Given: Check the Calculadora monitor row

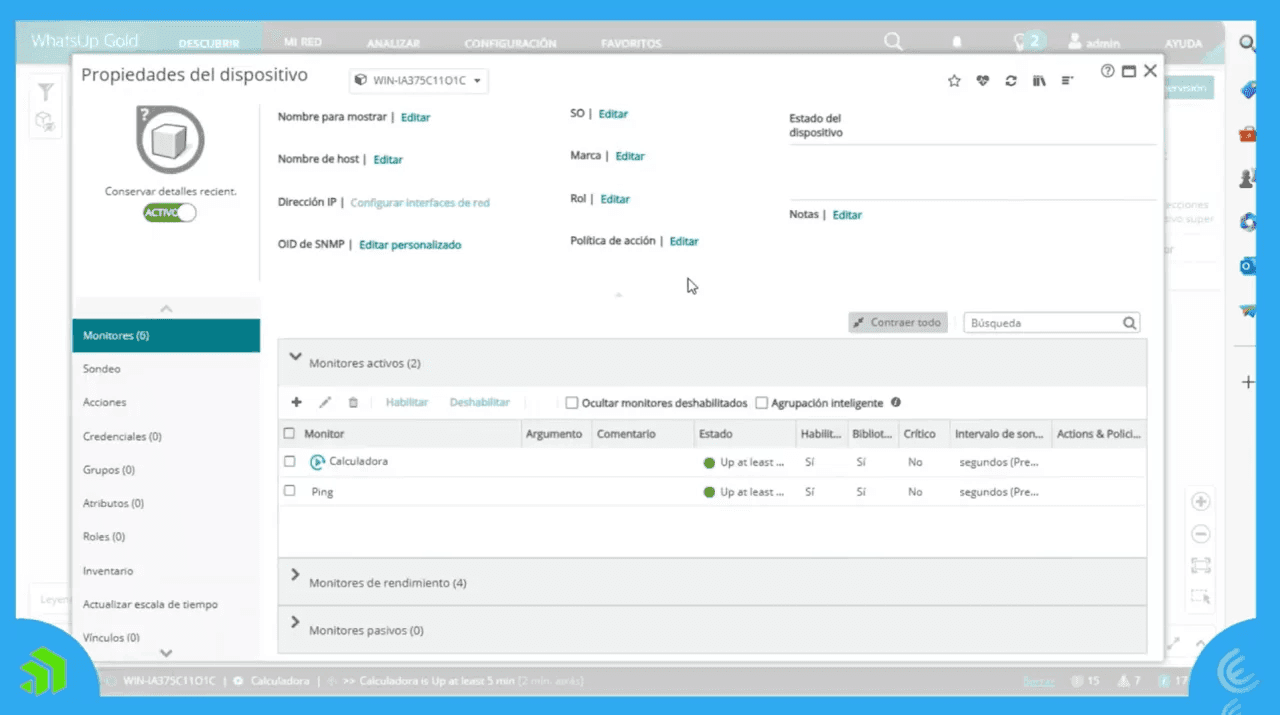Looking at the screenshot, I should pyautogui.click(x=290, y=462).
